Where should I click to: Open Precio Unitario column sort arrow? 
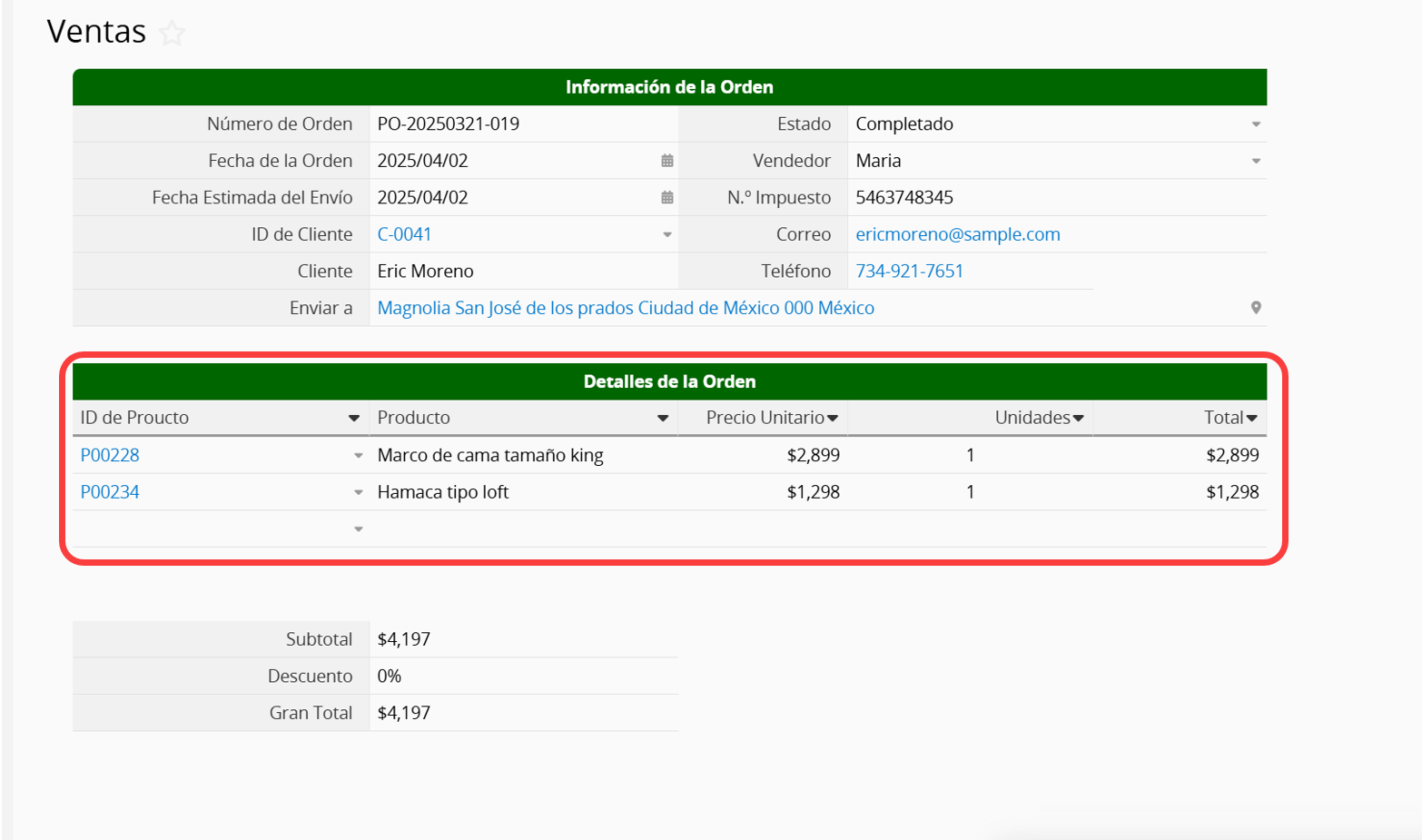pyautogui.click(x=832, y=419)
